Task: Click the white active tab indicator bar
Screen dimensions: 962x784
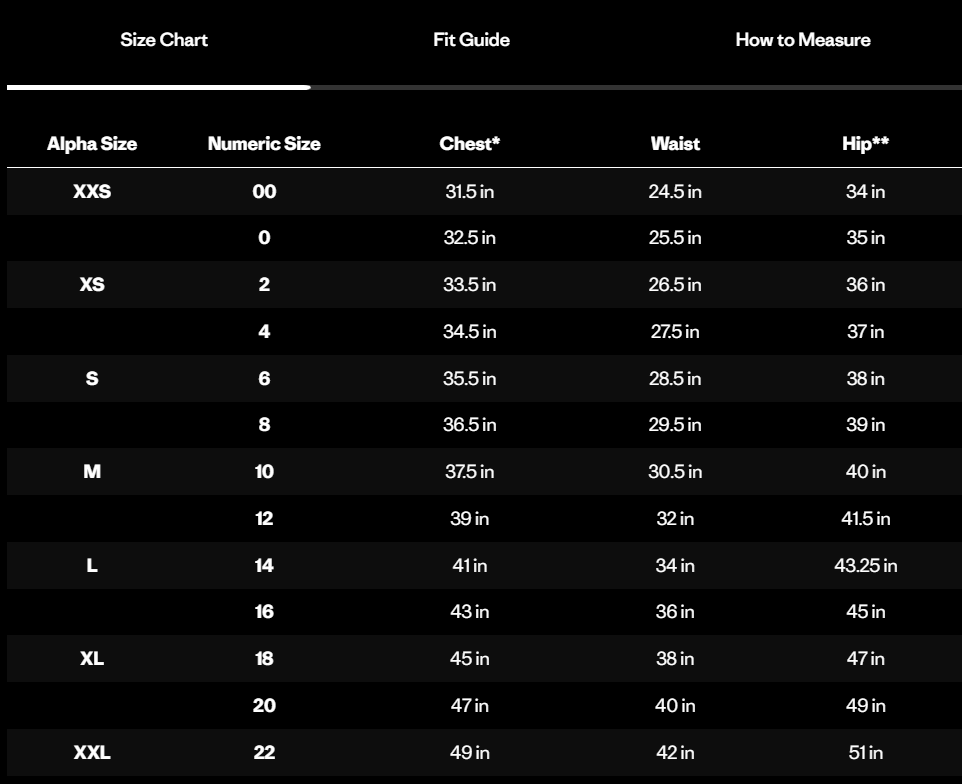Action: click(159, 88)
